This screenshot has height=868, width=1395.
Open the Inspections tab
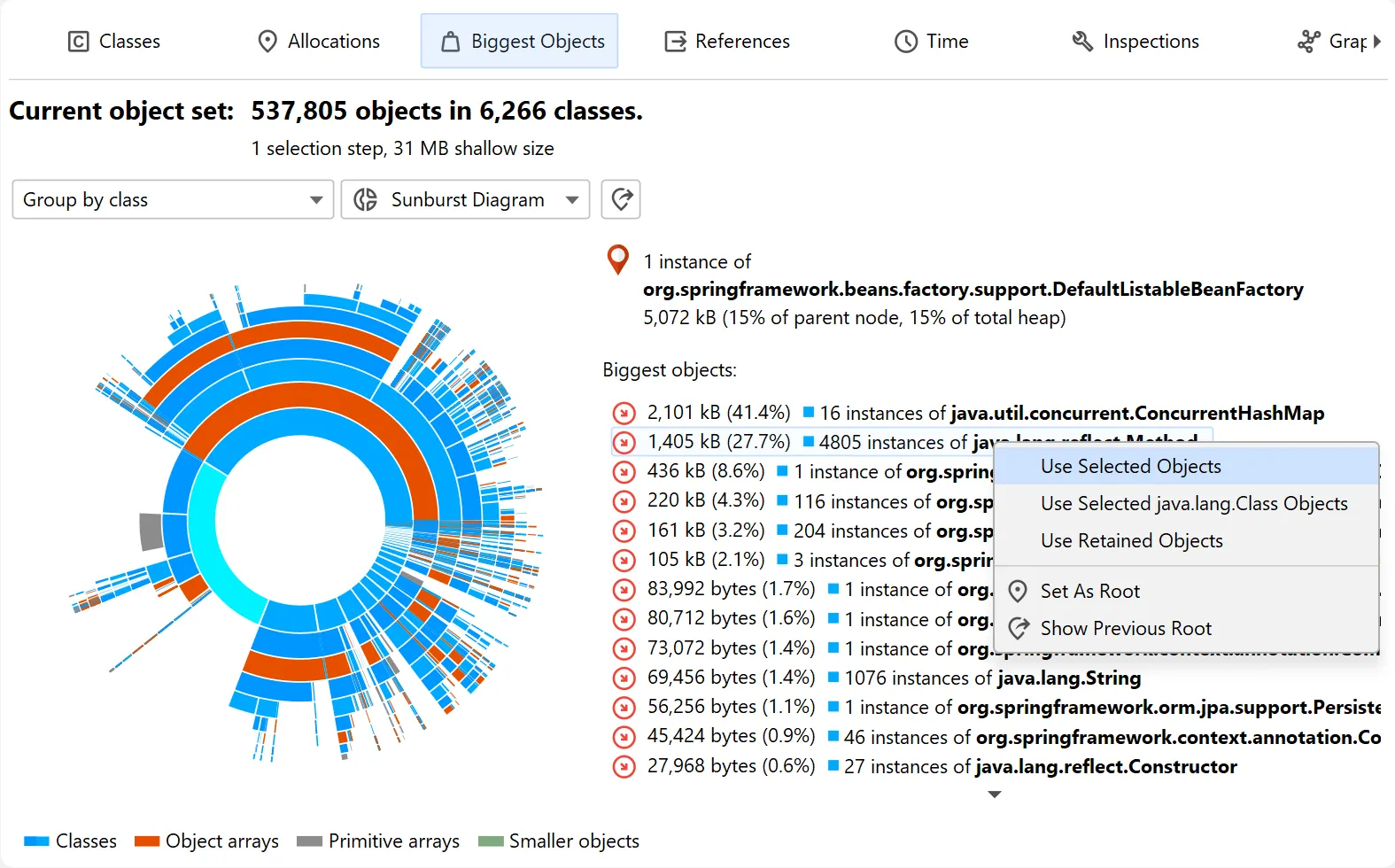pyautogui.click(x=1135, y=42)
